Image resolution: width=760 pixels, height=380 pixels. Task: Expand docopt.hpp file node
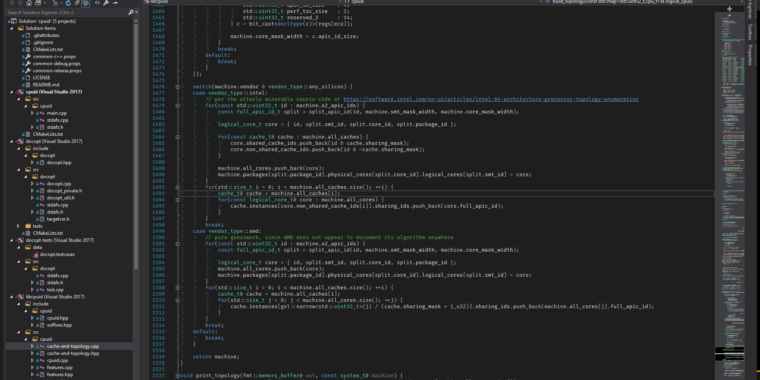tap(32, 162)
